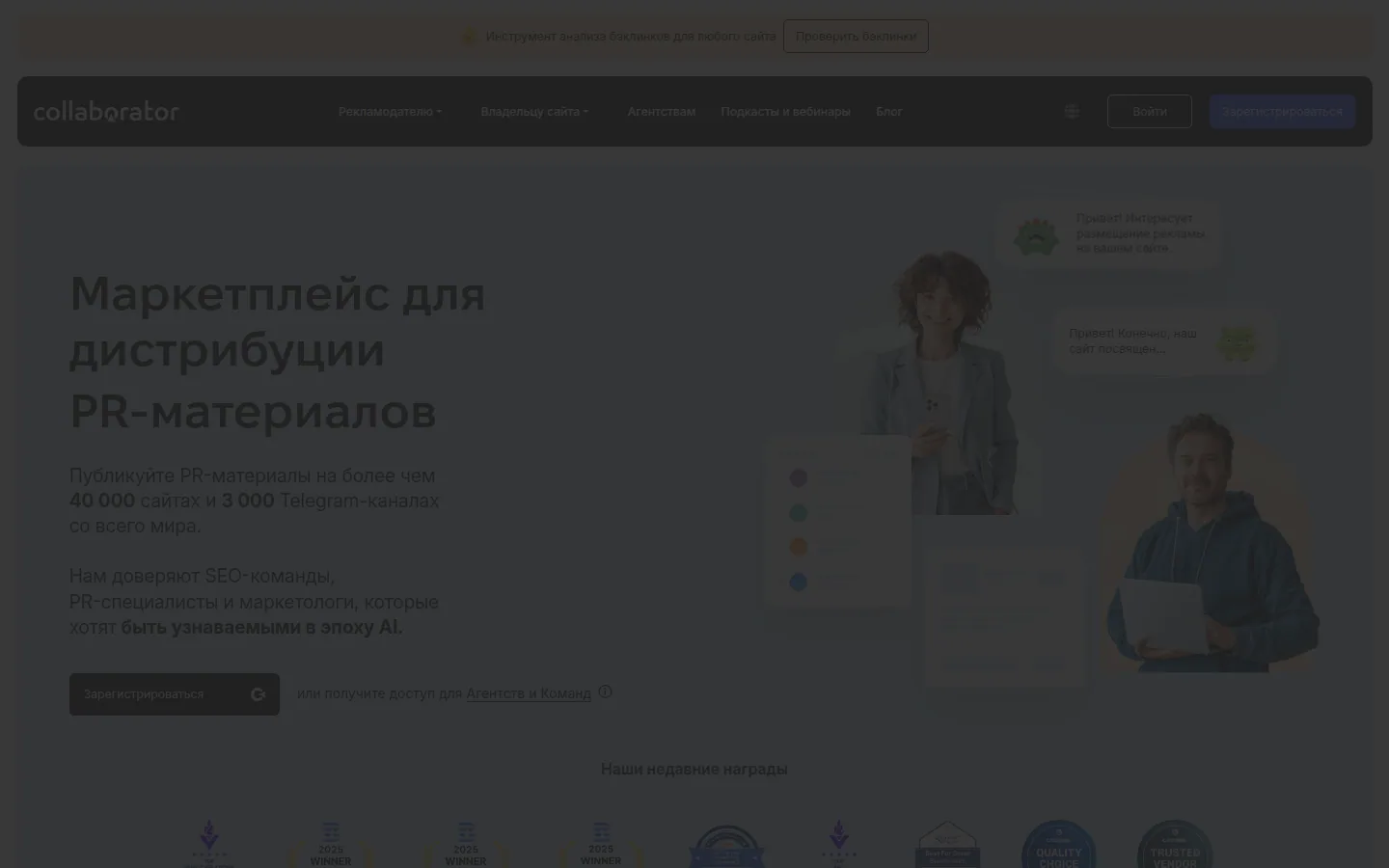Viewport: 1389px width, 868px height.
Task: Click the text "Наши недавние награды"
Action: click(x=694, y=770)
